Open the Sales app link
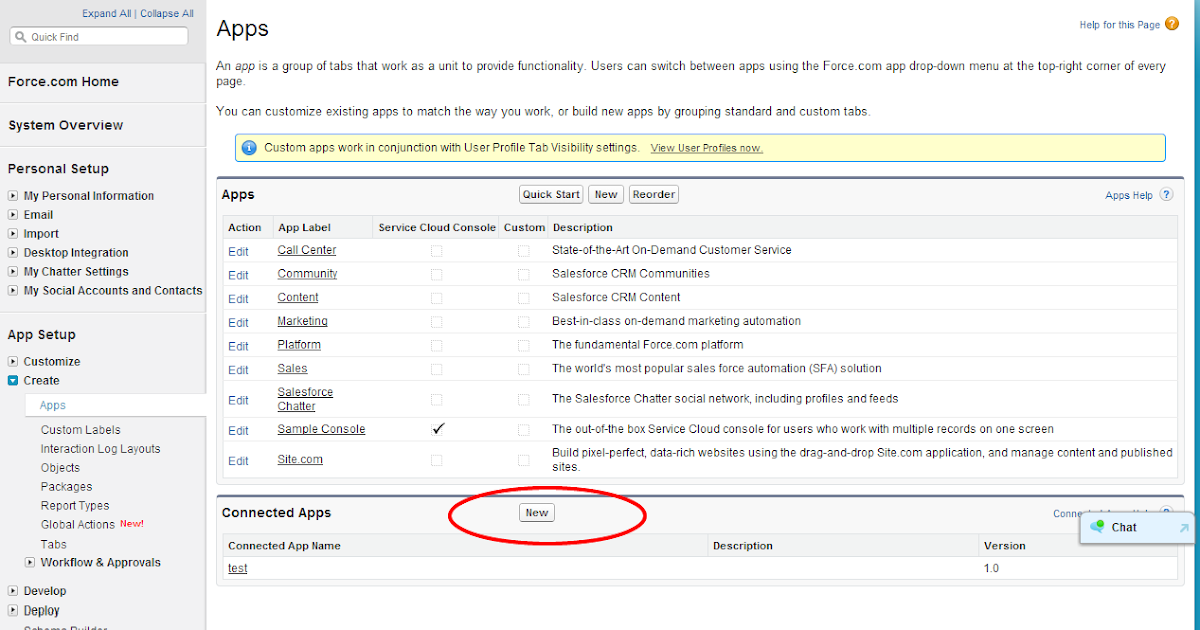The height and width of the screenshot is (630, 1200). tap(292, 368)
